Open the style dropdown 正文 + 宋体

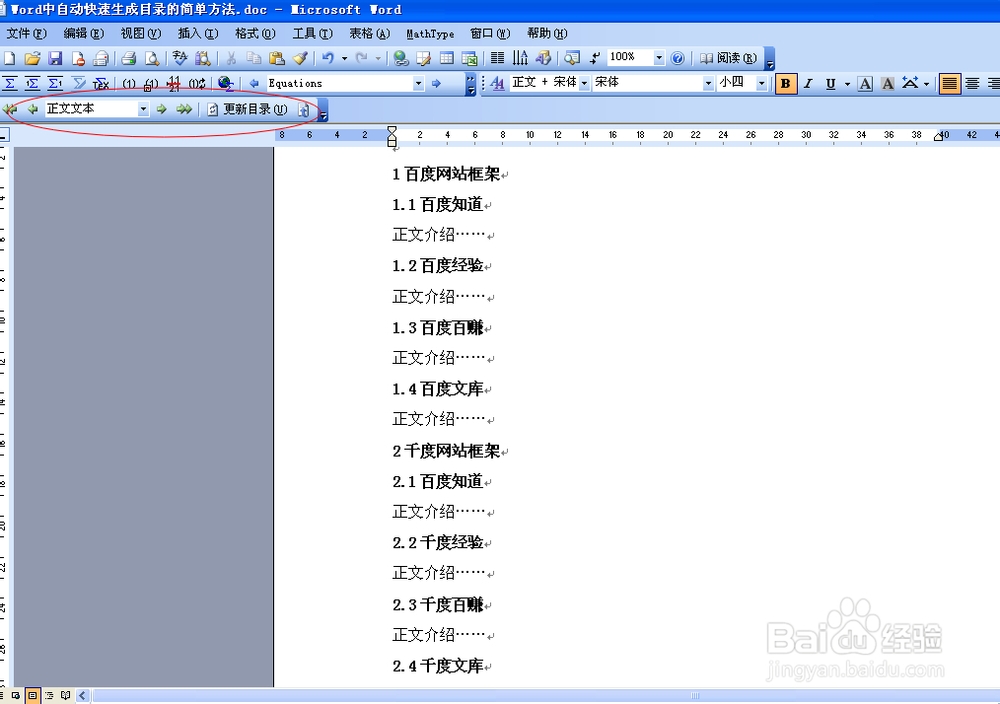point(584,84)
